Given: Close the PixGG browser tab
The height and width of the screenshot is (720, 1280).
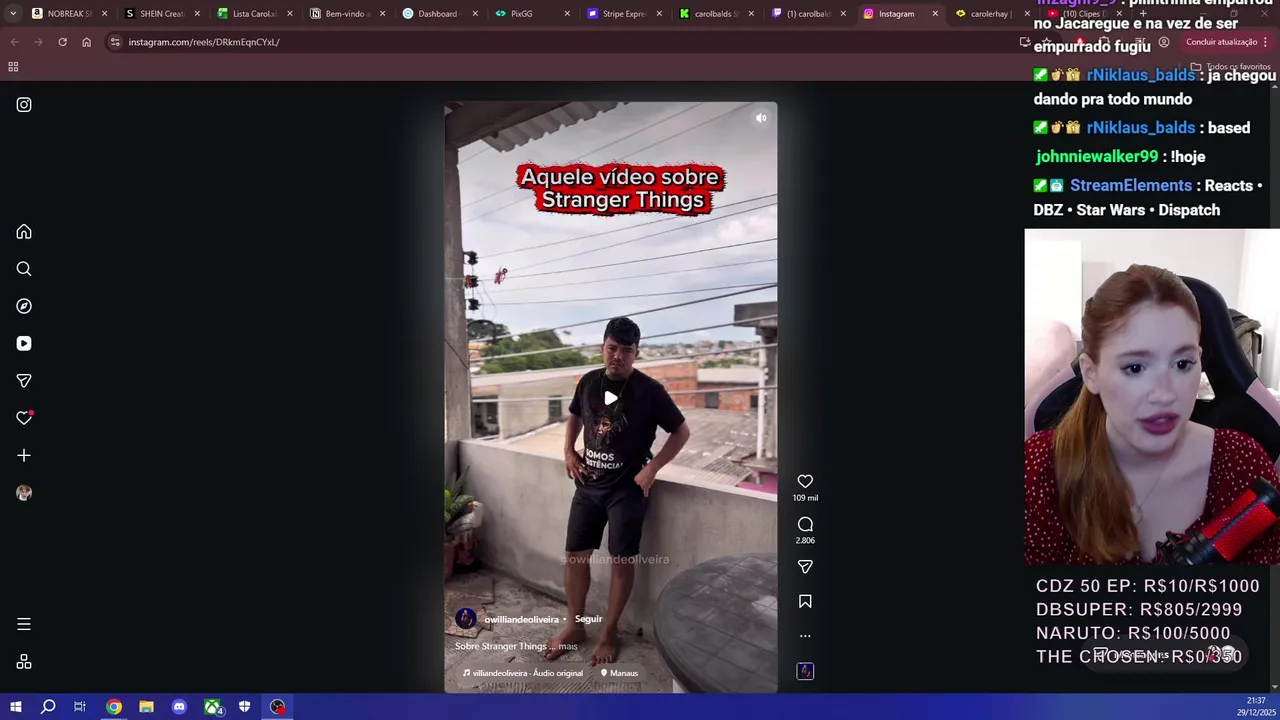Looking at the screenshot, I should (567, 14).
